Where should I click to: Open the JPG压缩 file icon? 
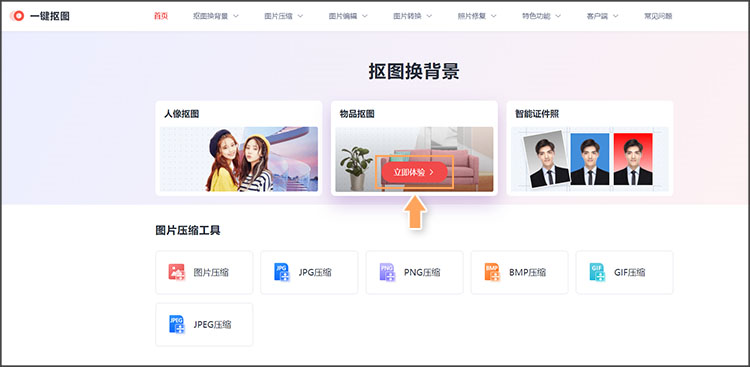point(282,272)
